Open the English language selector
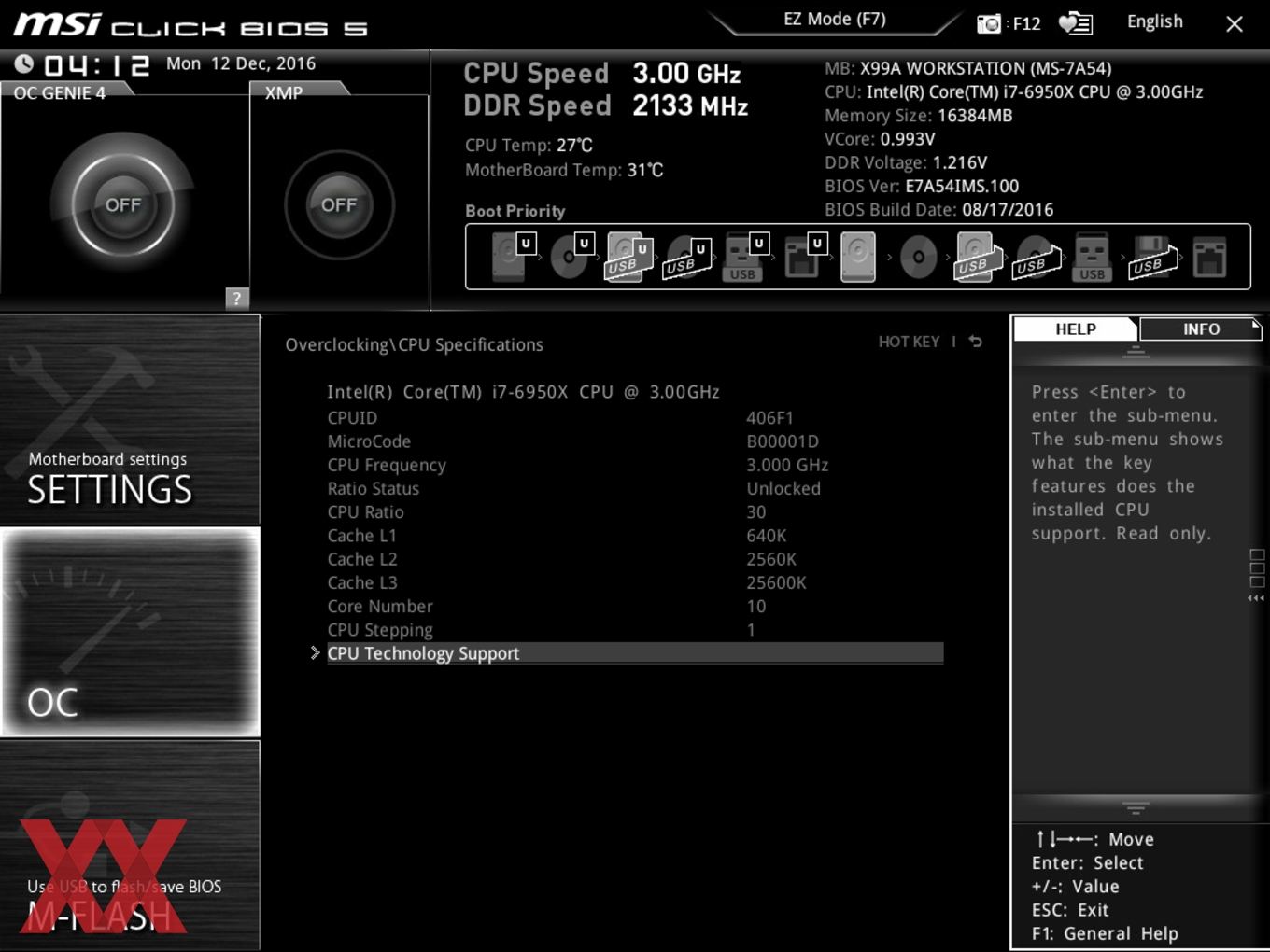This screenshot has width=1270, height=952. [x=1155, y=21]
